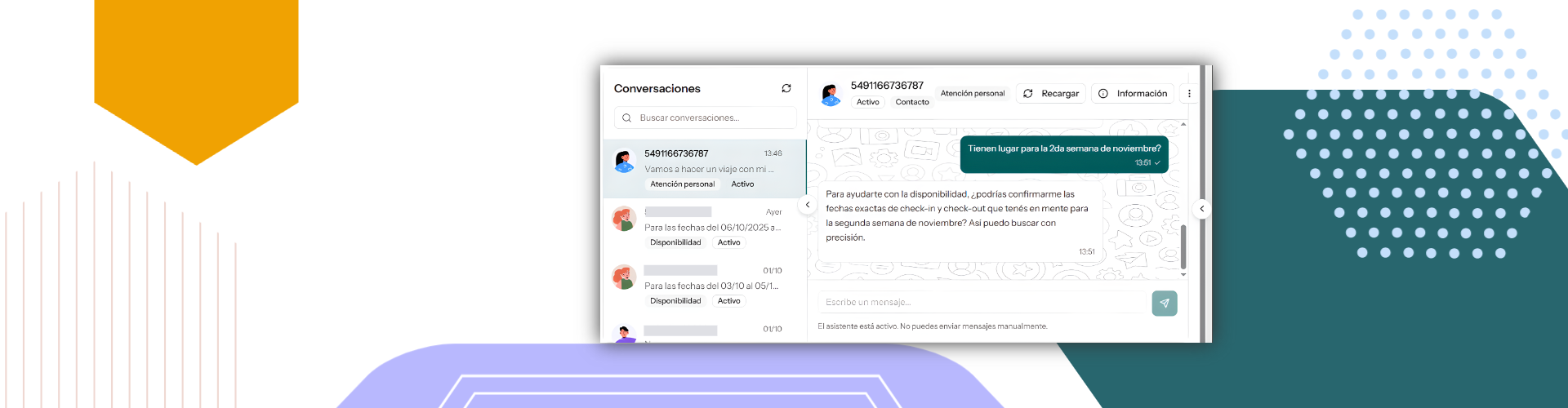1568x408 pixels.
Task: Click the Activo status badge in chat header
Action: 868,102
